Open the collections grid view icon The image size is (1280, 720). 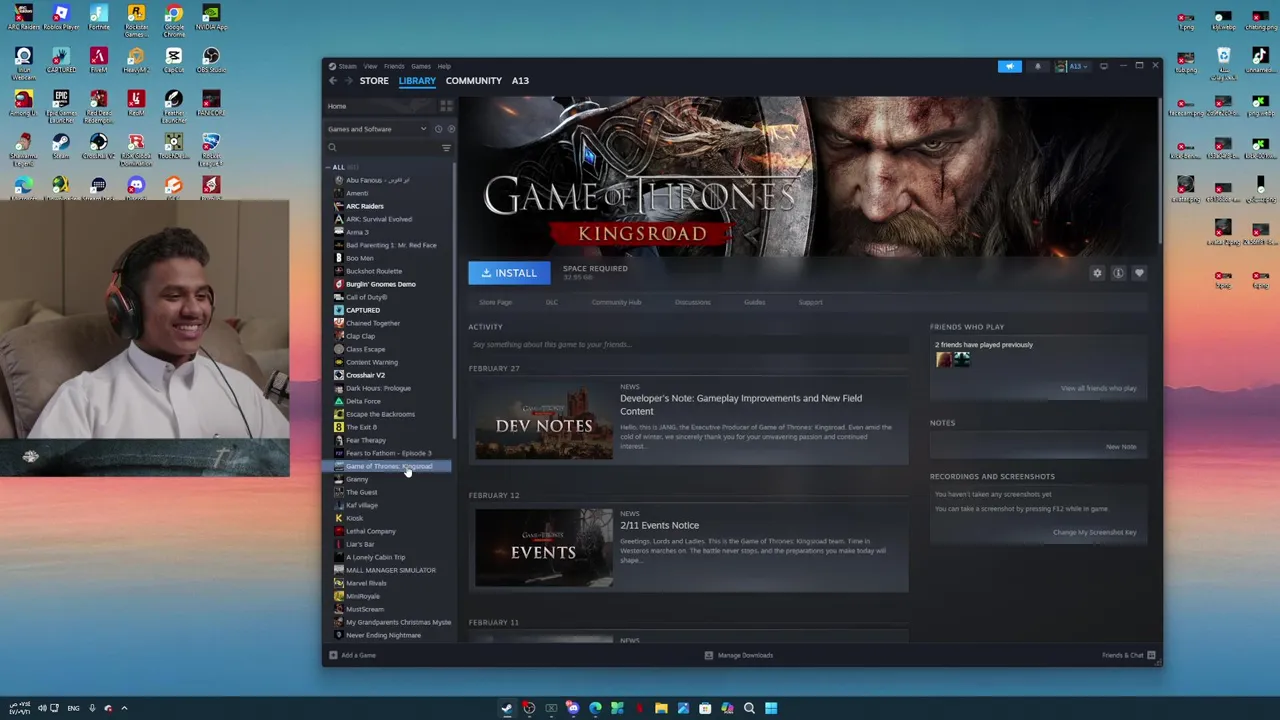click(446, 106)
